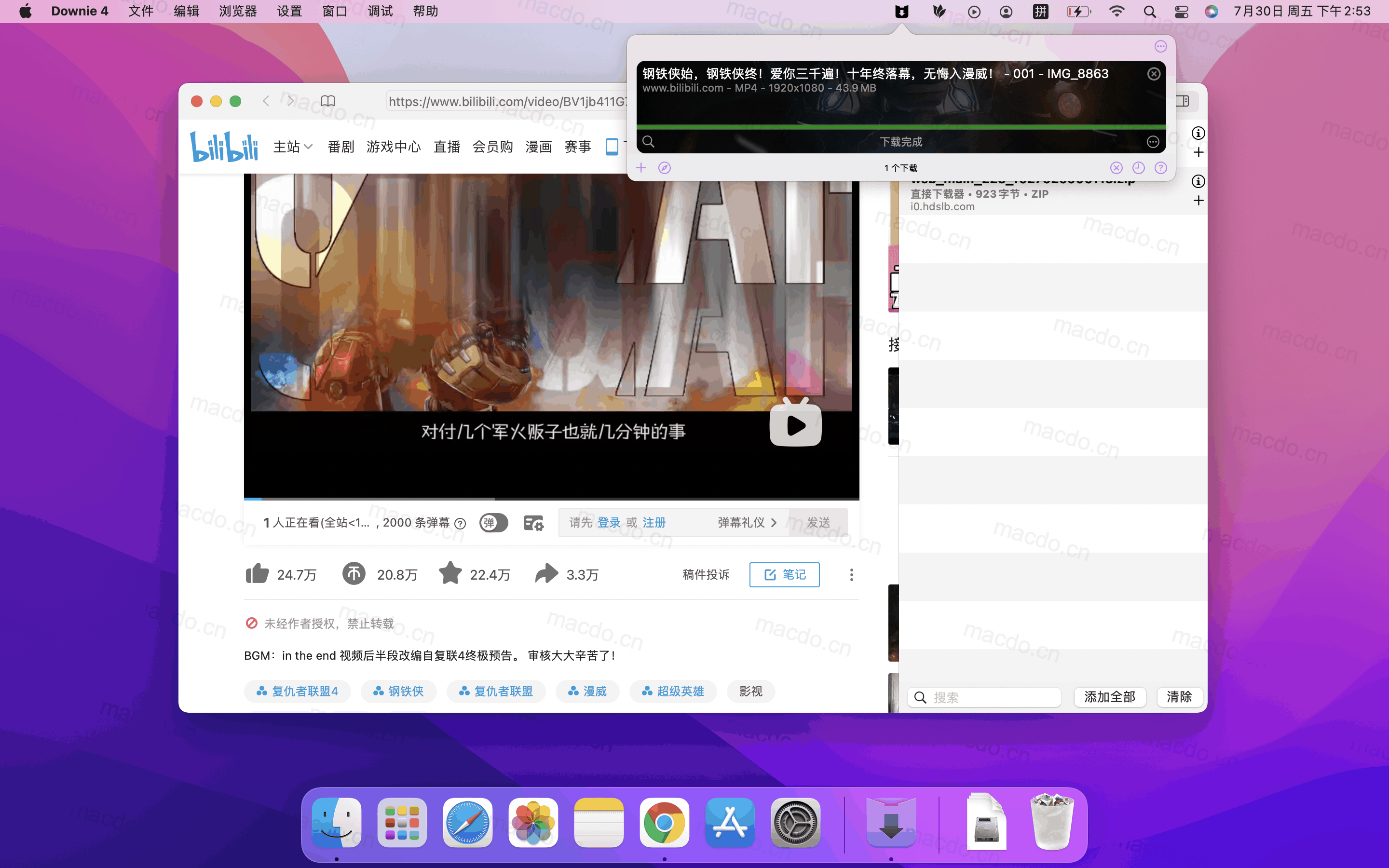Image resolution: width=1389 pixels, height=868 pixels.
Task: Toggle the sidebar panel icon in toolbar
Action: pos(1183,101)
